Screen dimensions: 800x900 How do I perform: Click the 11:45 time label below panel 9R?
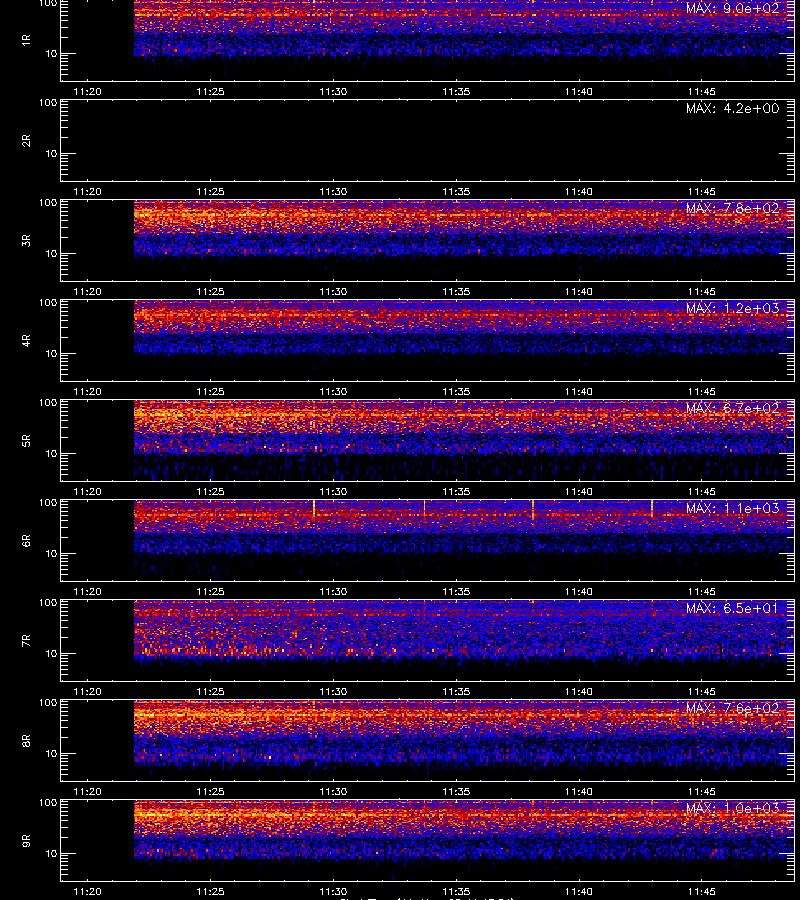[701, 892]
